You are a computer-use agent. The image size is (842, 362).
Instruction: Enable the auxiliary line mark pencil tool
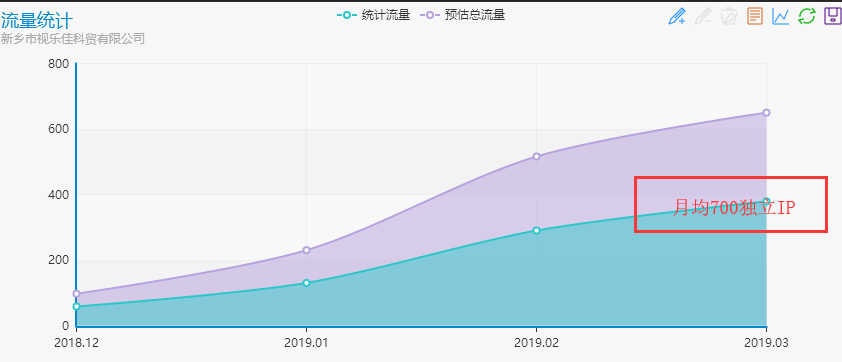677,16
